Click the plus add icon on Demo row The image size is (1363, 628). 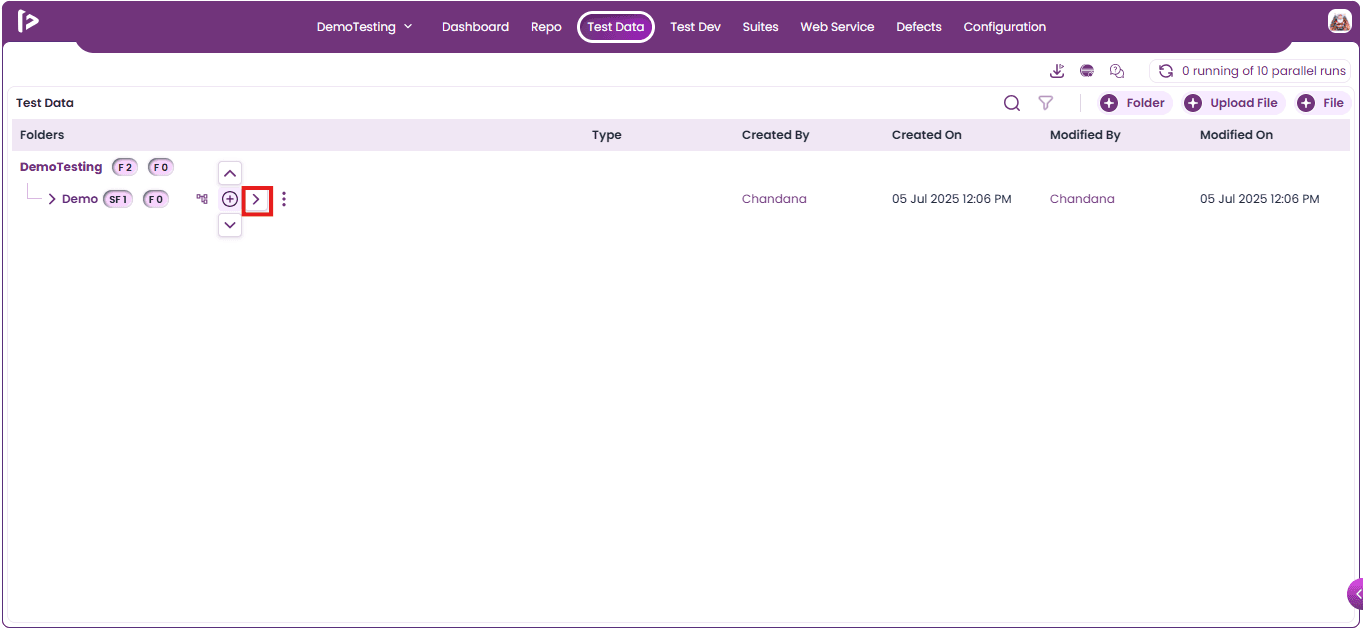click(230, 199)
